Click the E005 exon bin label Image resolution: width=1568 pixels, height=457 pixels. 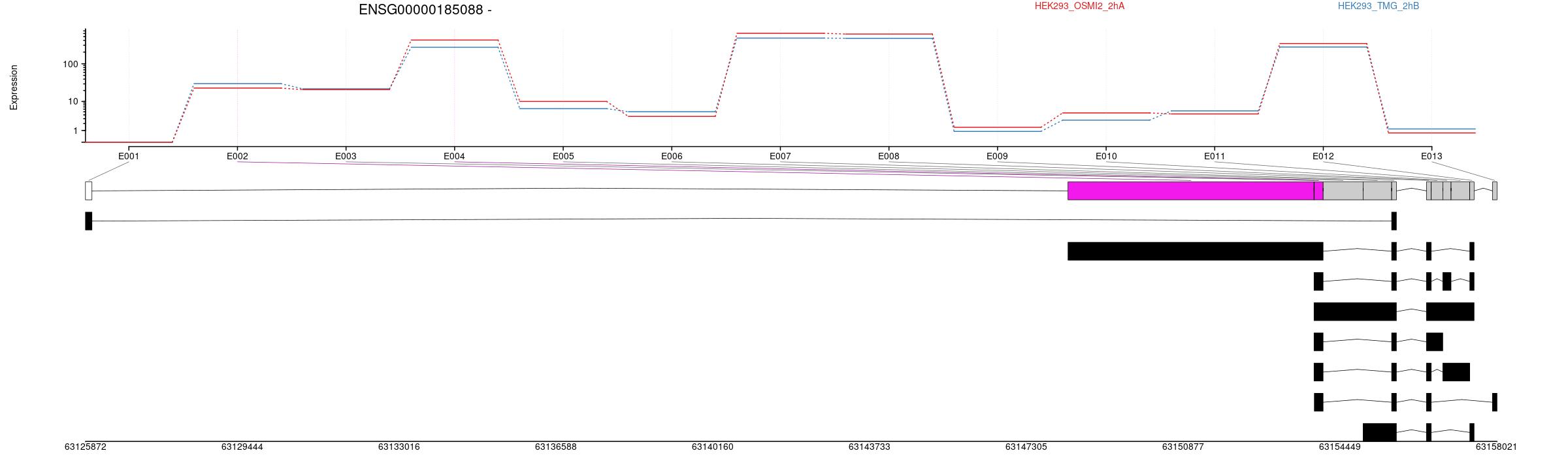[563, 157]
